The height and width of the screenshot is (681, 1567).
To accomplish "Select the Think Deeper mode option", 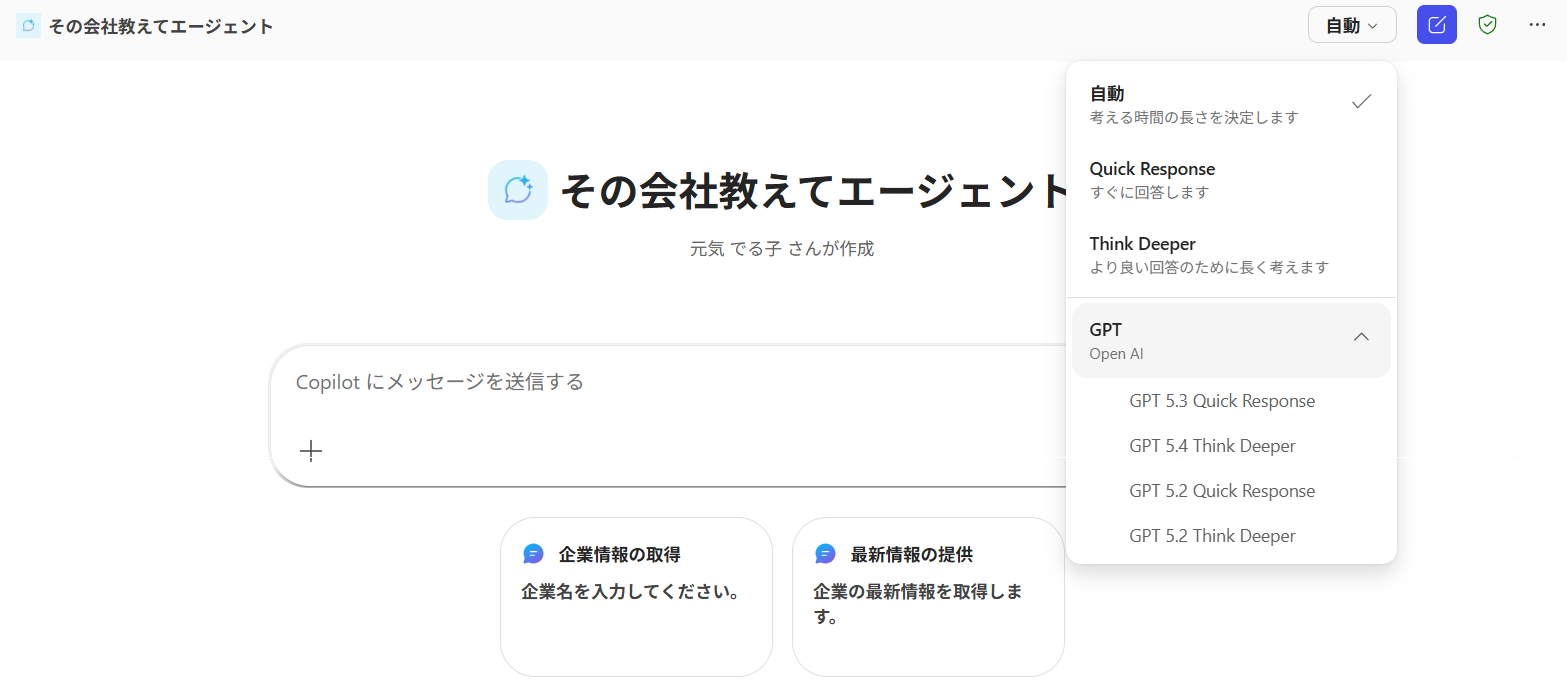I will [x=1230, y=254].
